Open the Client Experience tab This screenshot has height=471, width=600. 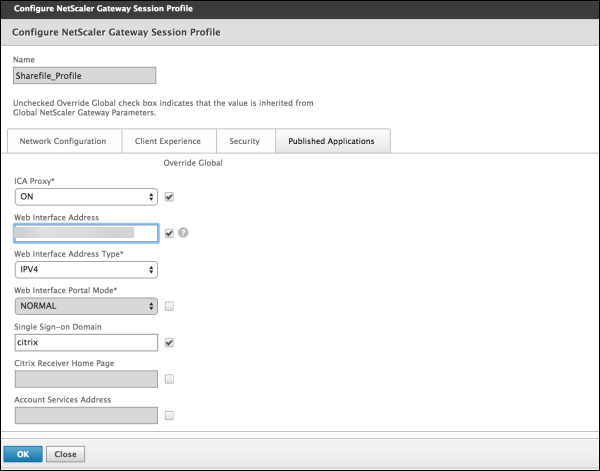pos(168,142)
